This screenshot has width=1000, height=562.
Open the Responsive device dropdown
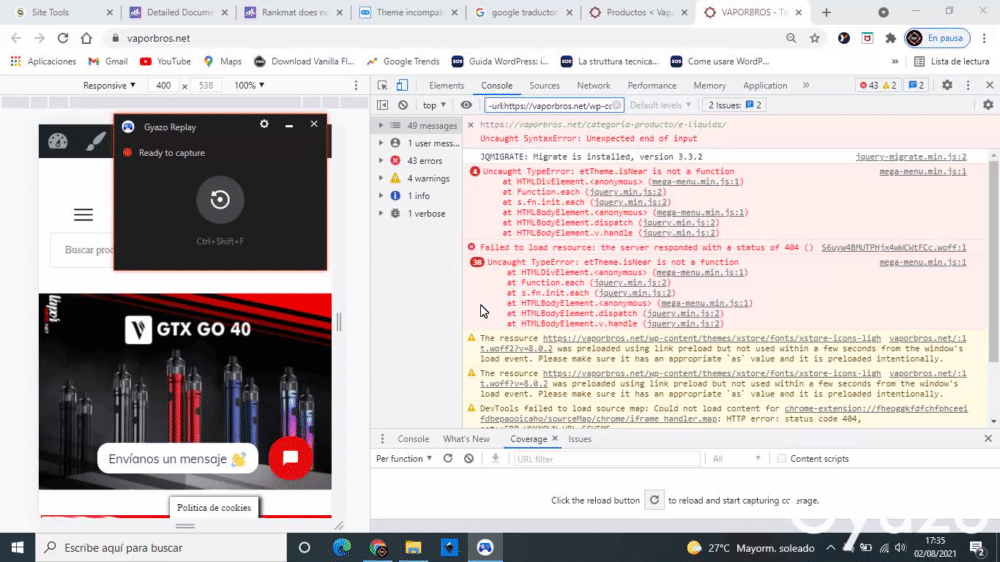pyautogui.click(x=109, y=85)
